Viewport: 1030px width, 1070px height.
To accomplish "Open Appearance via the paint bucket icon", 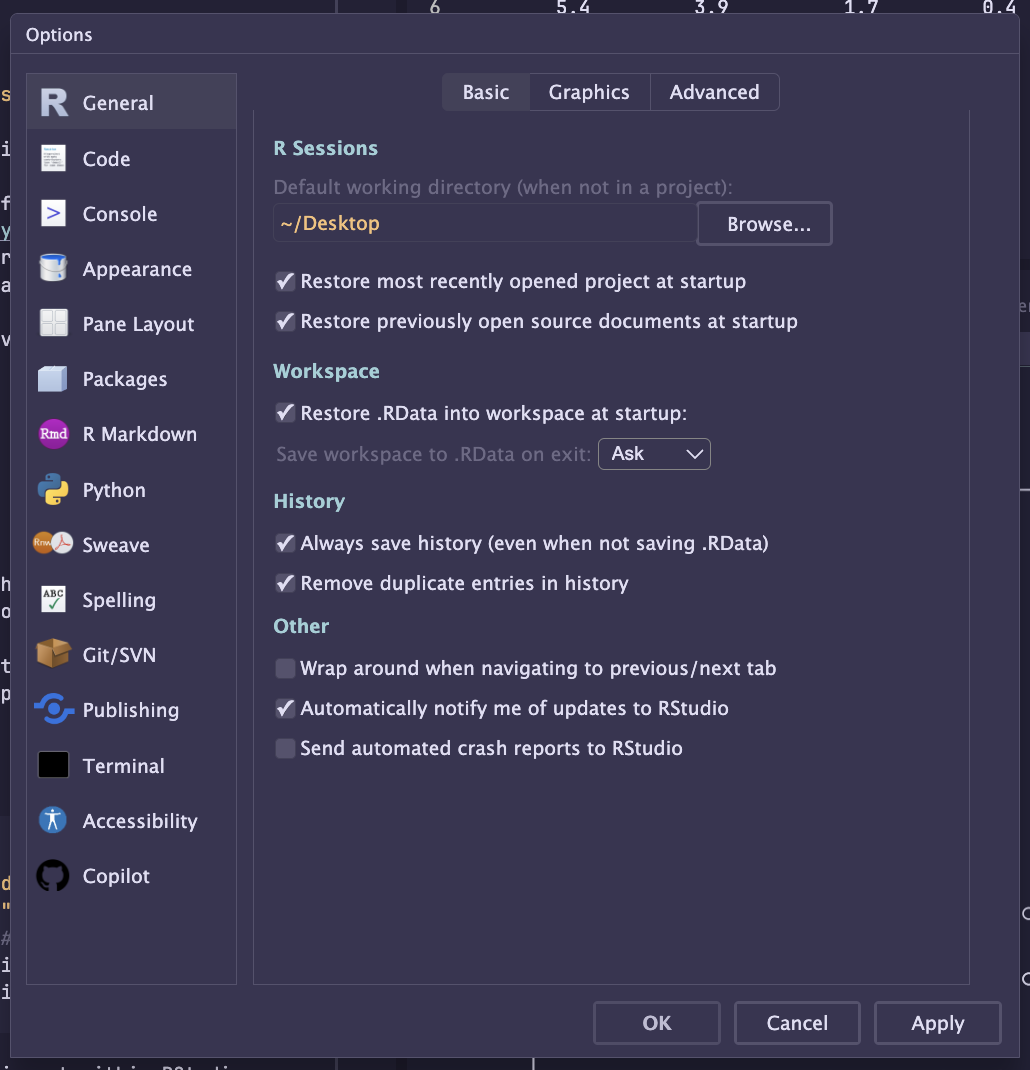I will click(x=53, y=268).
